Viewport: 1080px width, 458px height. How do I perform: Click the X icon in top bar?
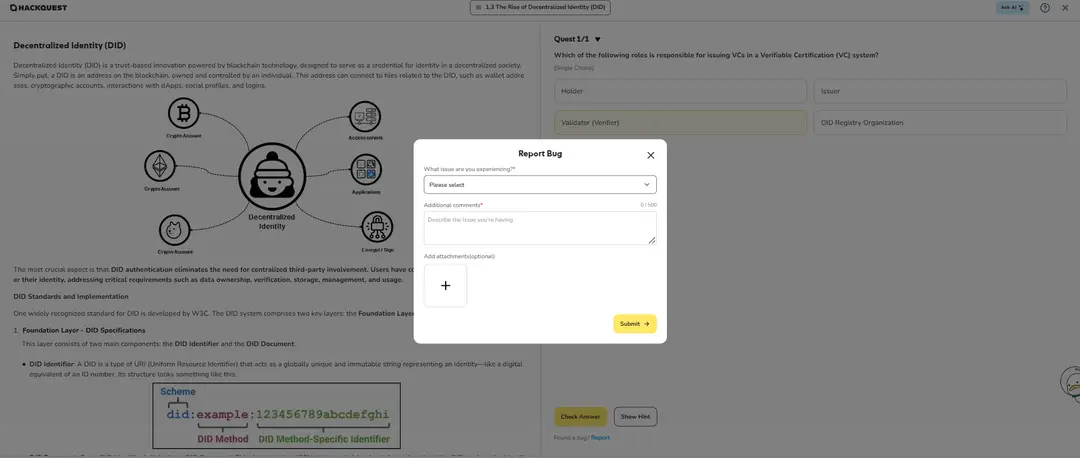click(x=1066, y=8)
